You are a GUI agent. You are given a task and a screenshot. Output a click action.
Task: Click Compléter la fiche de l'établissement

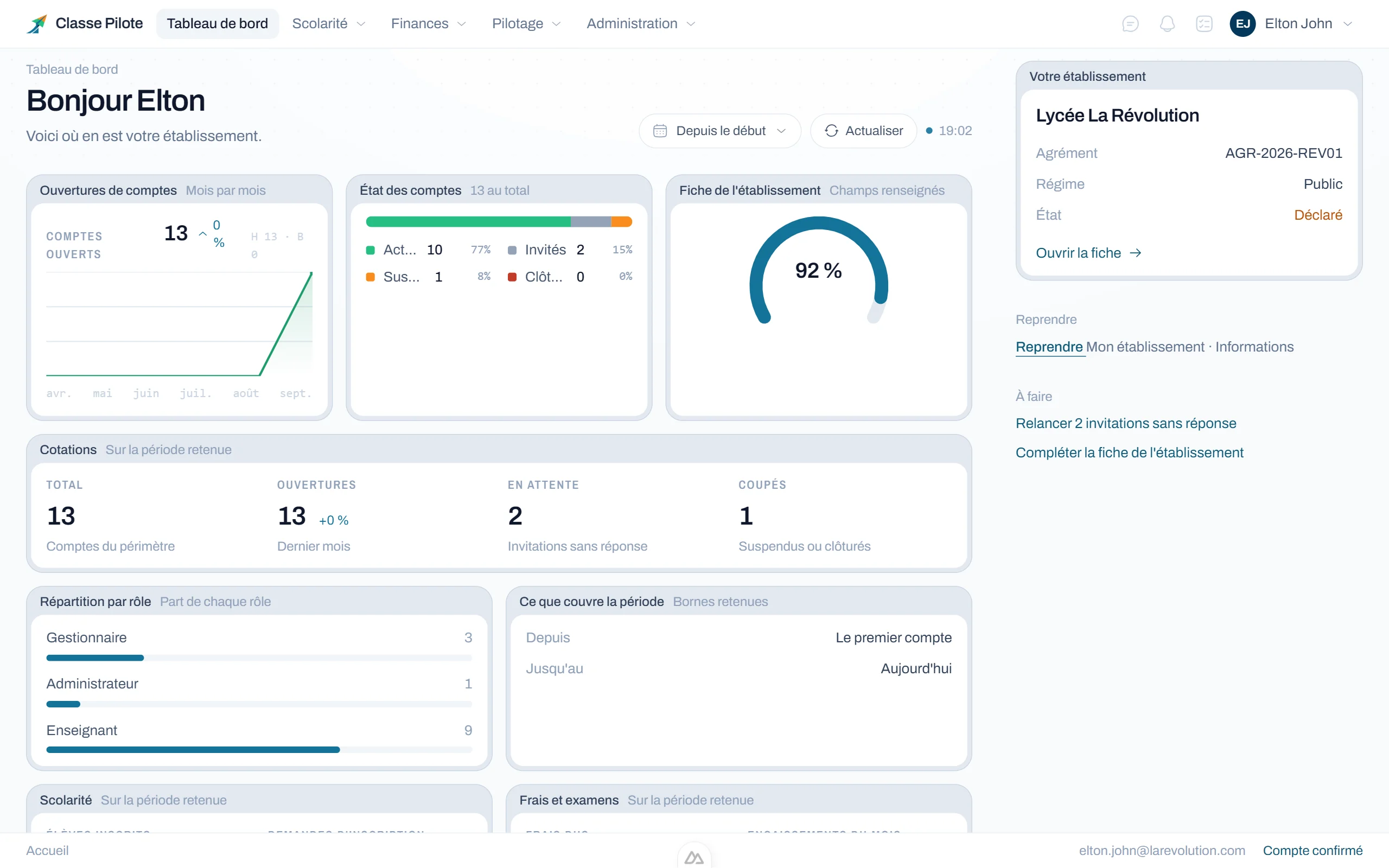pos(1129,452)
